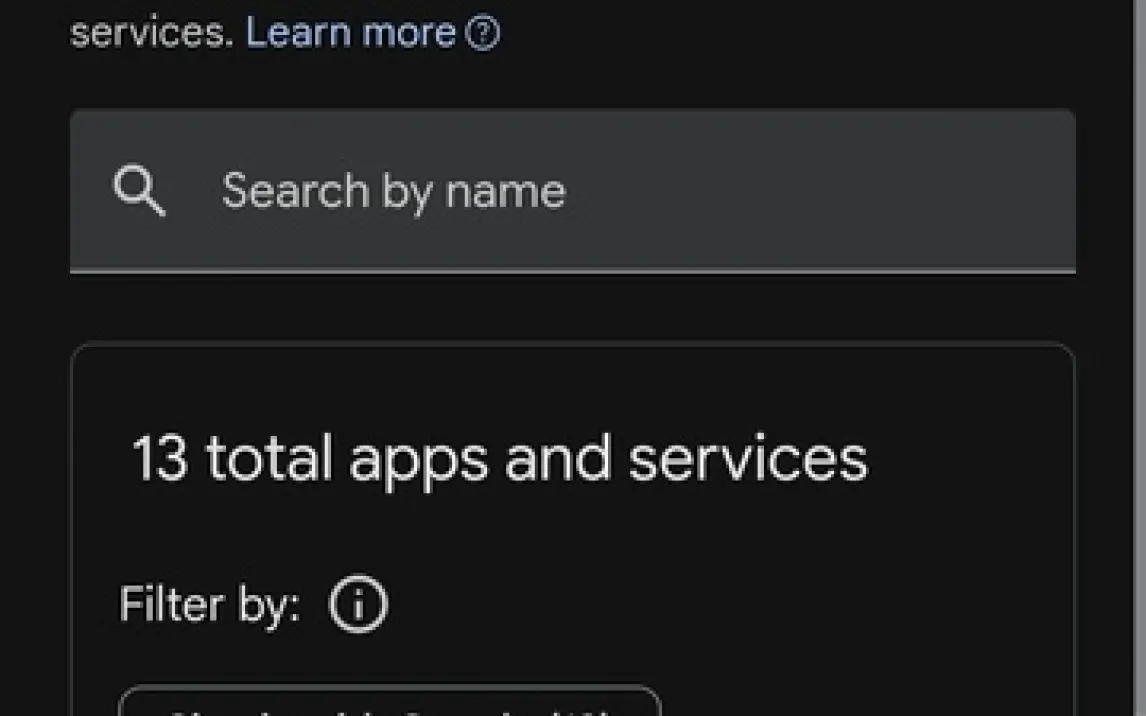Click empty right side of search bar

(900, 190)
